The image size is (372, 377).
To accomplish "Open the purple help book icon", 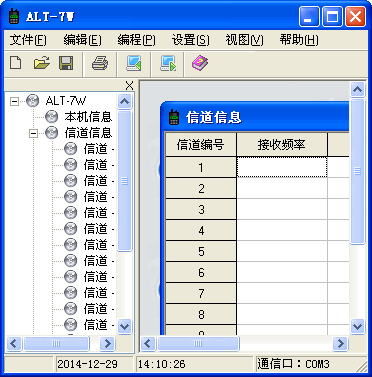I will click(200, 63).
